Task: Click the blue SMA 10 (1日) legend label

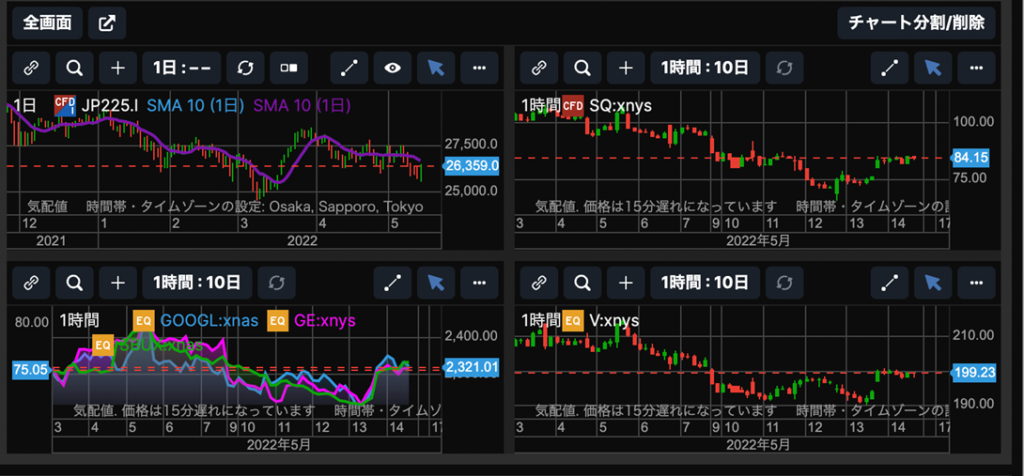Action: (x=197, y=104)
